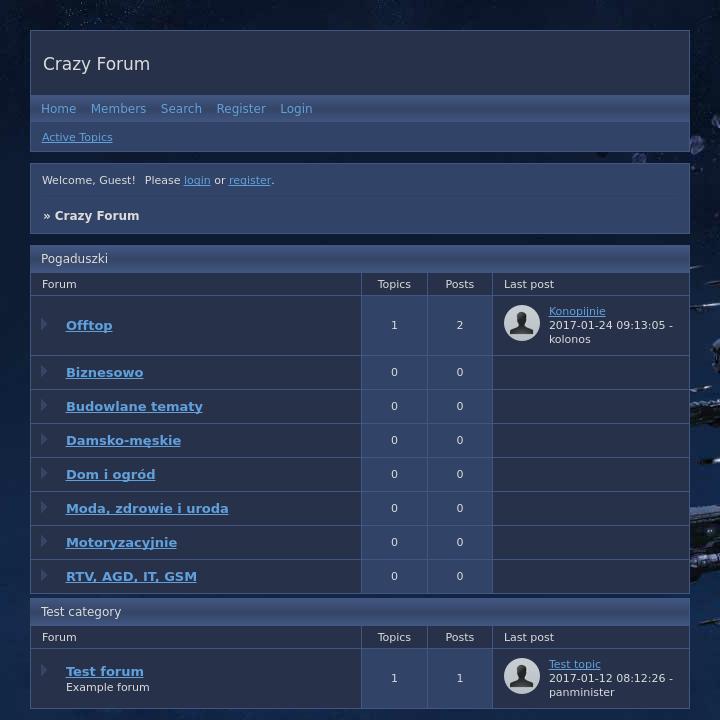Click the avatar icon beside Test topic
The height and width of the screenshot is (720, 720).
521,676
